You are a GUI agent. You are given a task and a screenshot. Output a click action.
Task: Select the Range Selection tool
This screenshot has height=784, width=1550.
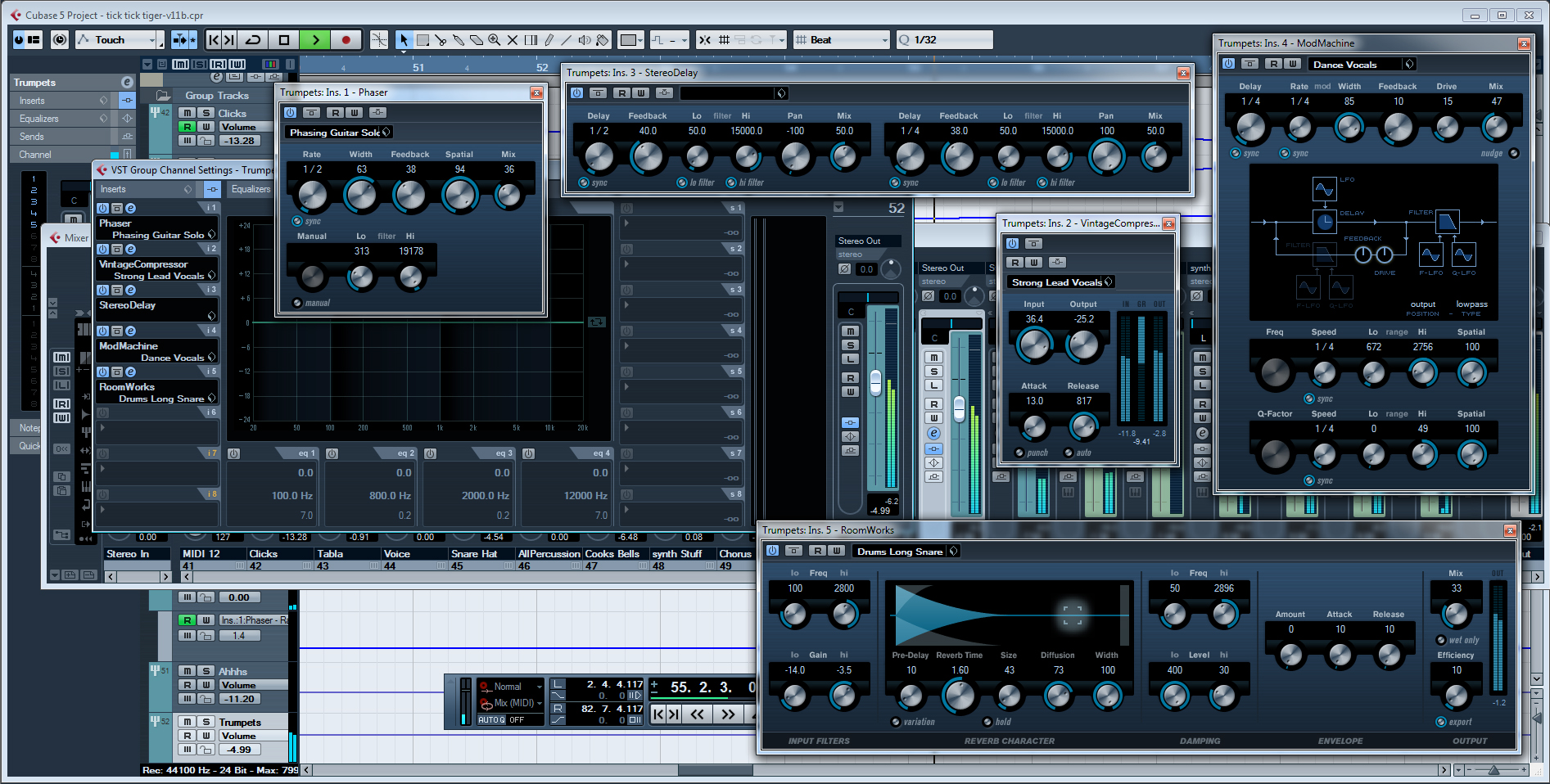tap(423, 39)
